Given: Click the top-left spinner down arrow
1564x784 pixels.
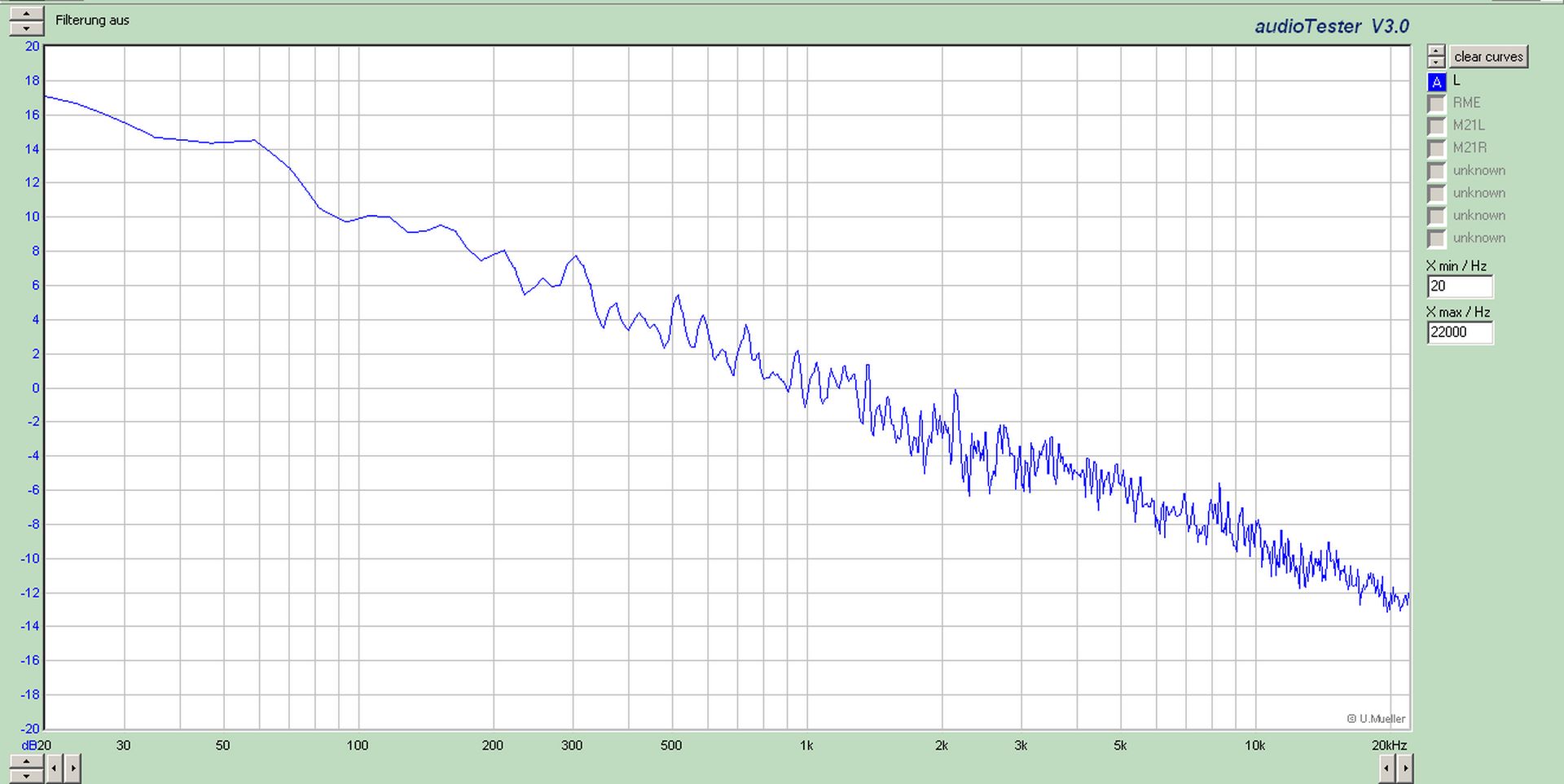Looking at the screenshot, I should pos(27,28).
